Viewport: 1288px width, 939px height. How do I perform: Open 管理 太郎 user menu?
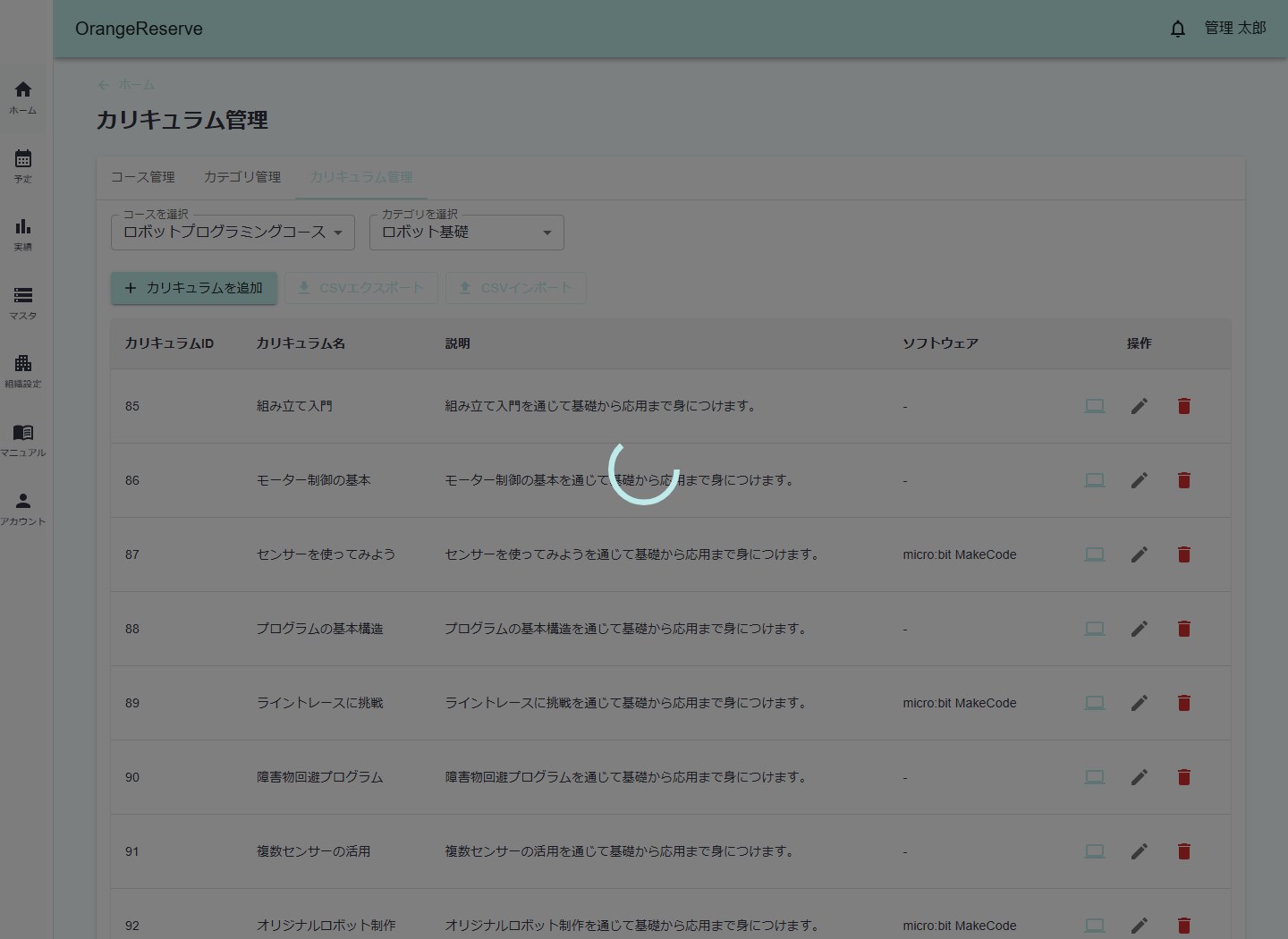pyautogui.click(x=1235, y=29)
